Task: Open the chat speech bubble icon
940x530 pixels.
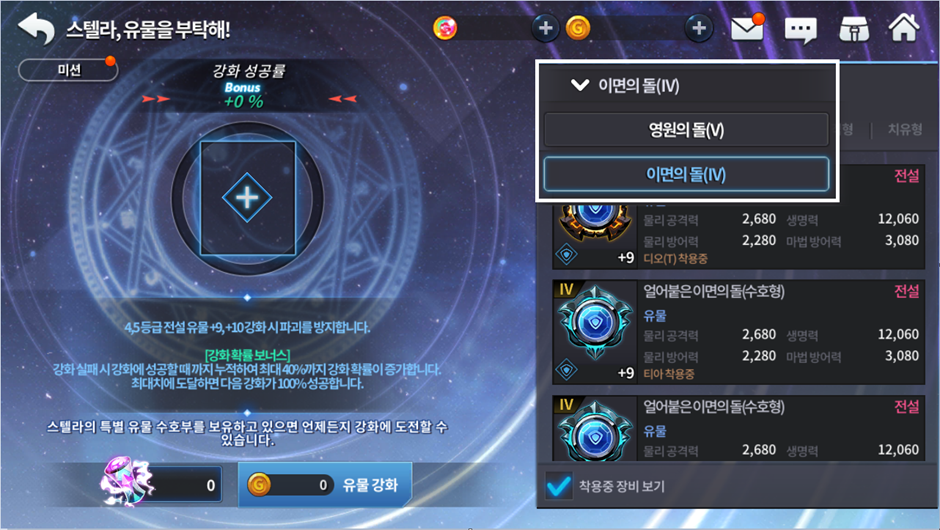Action: point(800,29)
